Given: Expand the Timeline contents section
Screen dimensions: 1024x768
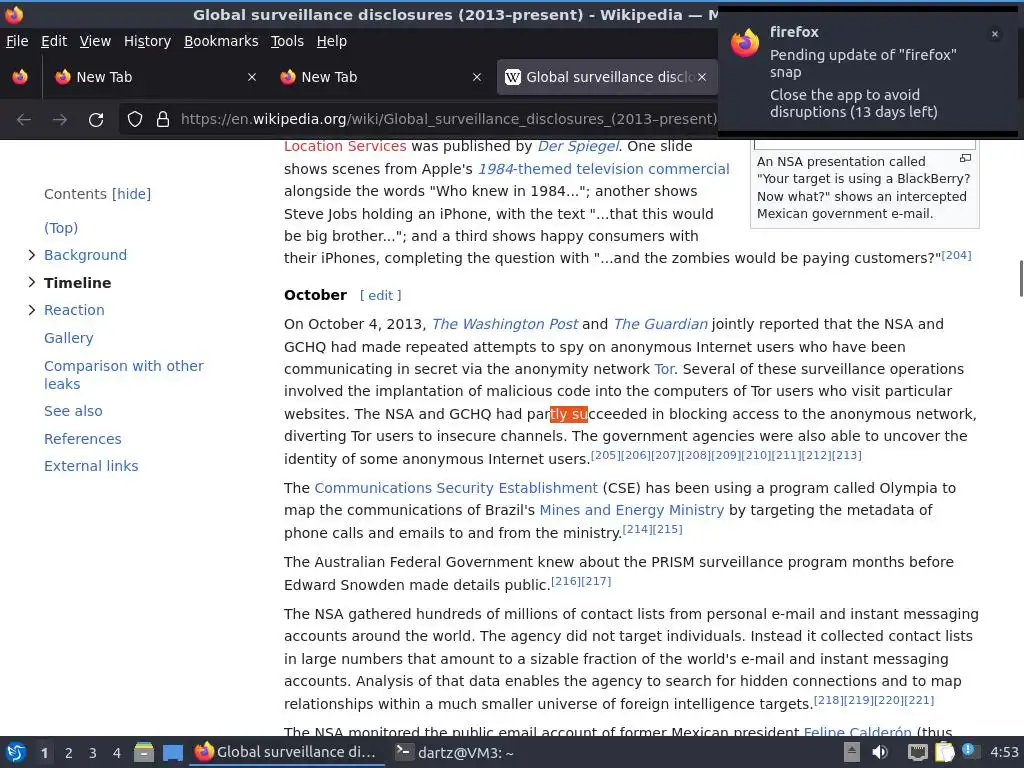Looking at the screenshot, I should point(31,282).
